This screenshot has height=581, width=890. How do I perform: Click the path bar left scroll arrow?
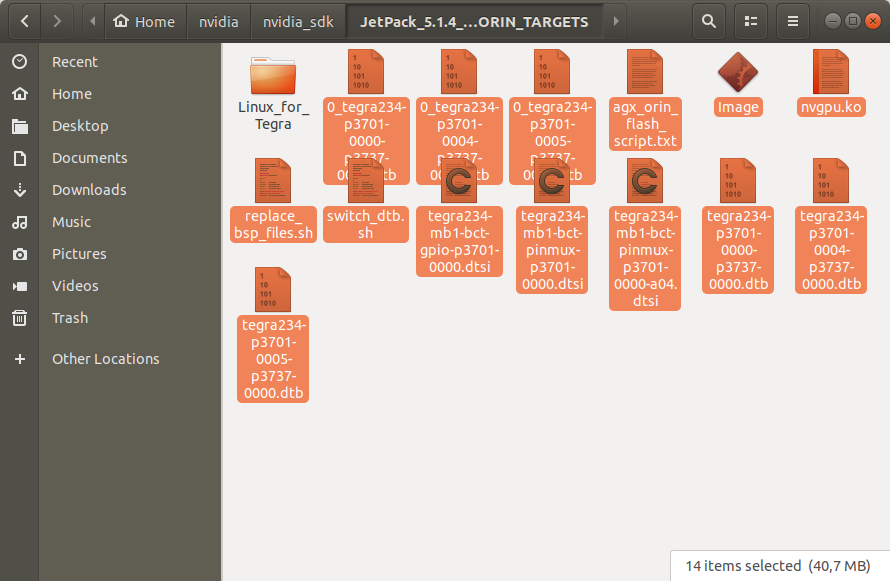93,22
